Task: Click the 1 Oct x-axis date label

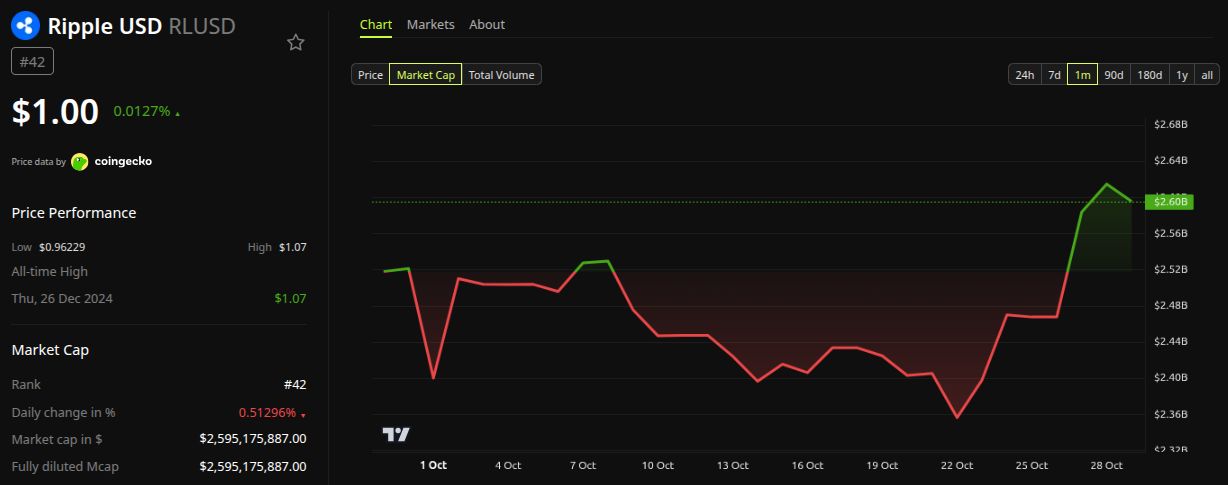Action: (x=433, y=465)
